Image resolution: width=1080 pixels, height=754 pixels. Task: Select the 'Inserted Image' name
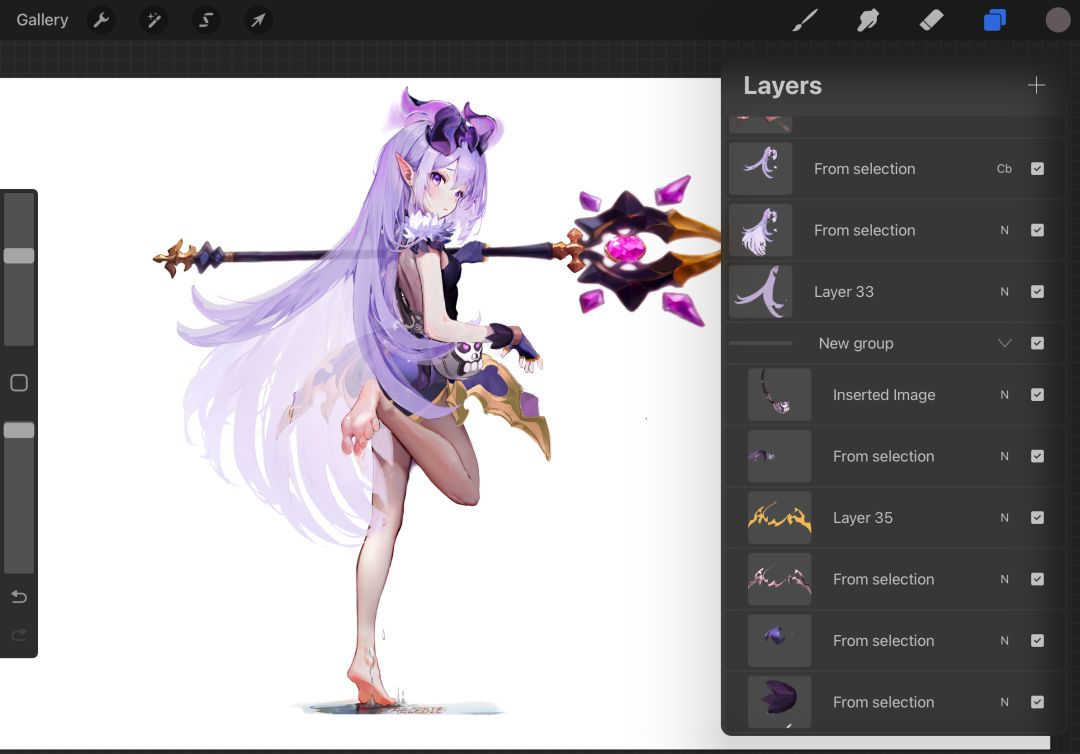pyautogui.click(x=884, y=395)
